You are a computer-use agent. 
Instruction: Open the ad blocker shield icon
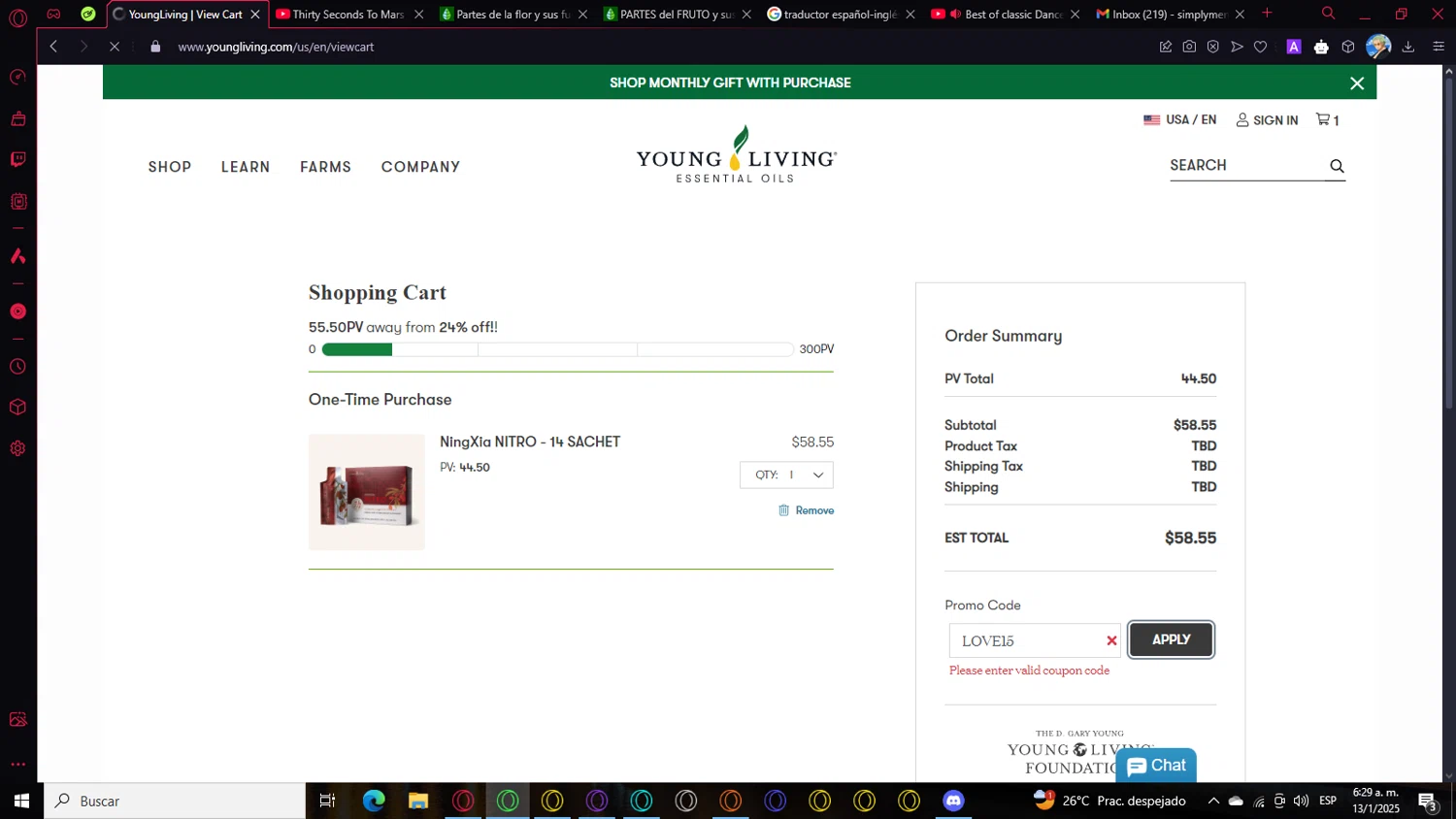click(1213, 47)
